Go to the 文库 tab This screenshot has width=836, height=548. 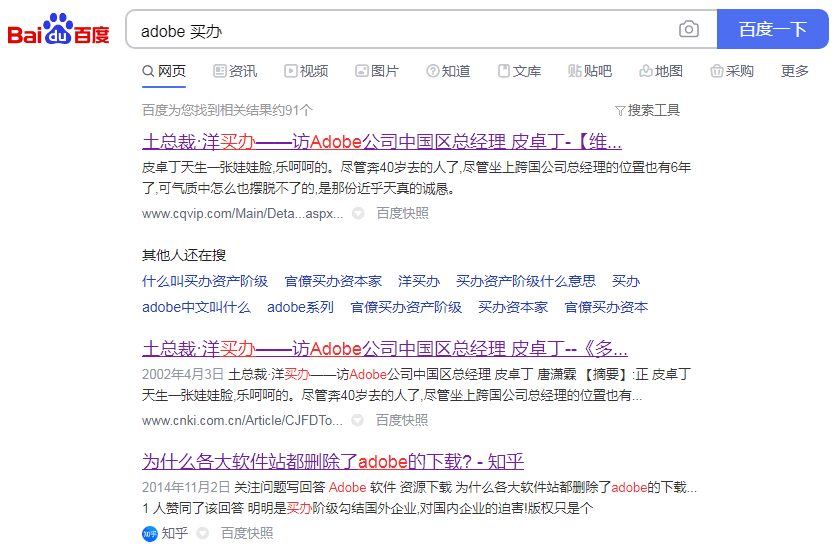point(519,71)
